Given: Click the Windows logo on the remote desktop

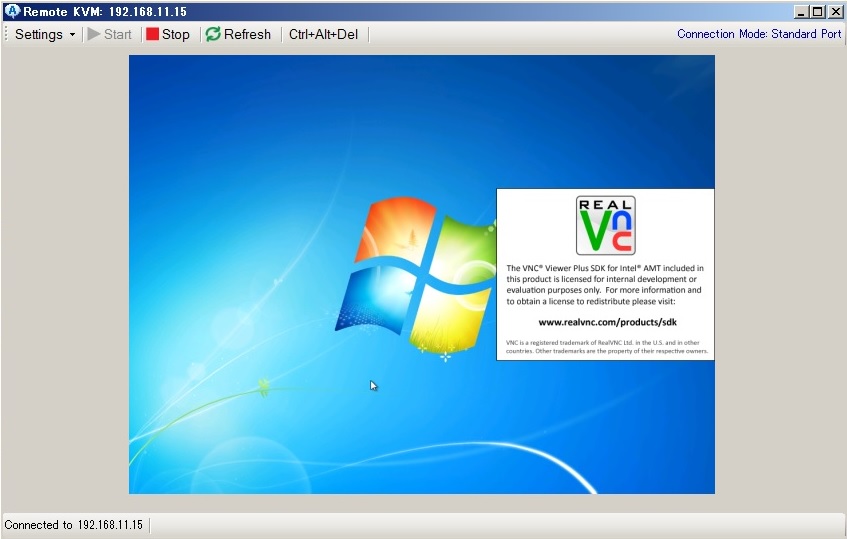Looking at the screenshot, I should (415, 277).
